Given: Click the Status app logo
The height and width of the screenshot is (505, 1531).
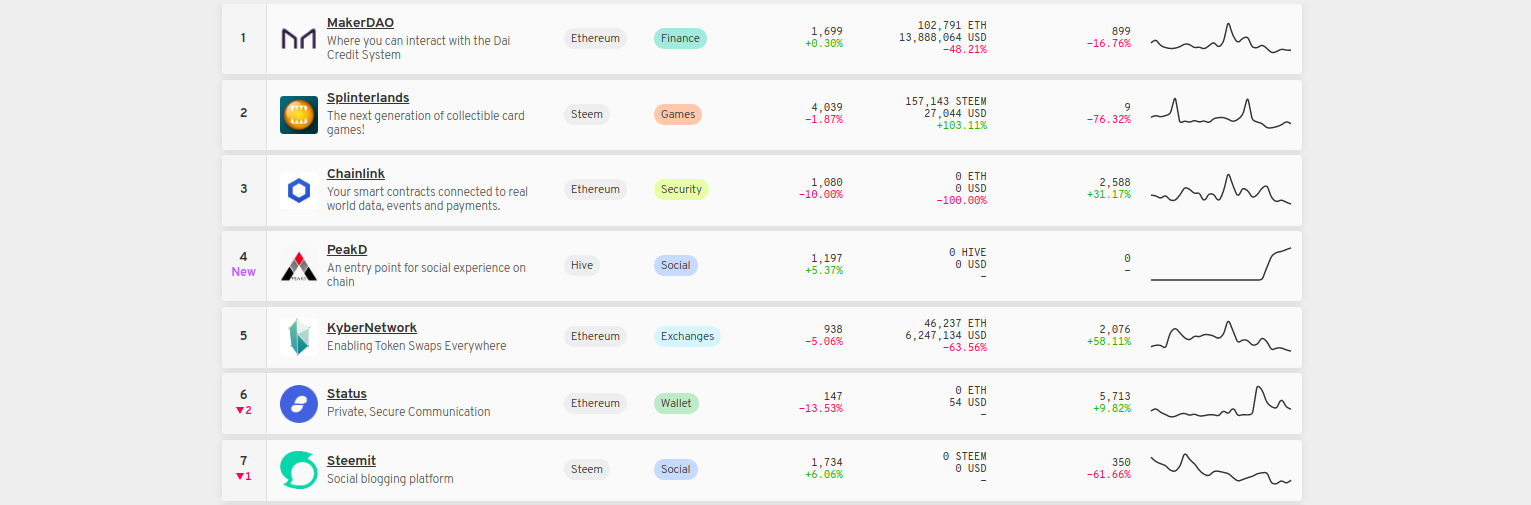Looking at the screenshot, I should coord(298,404).
